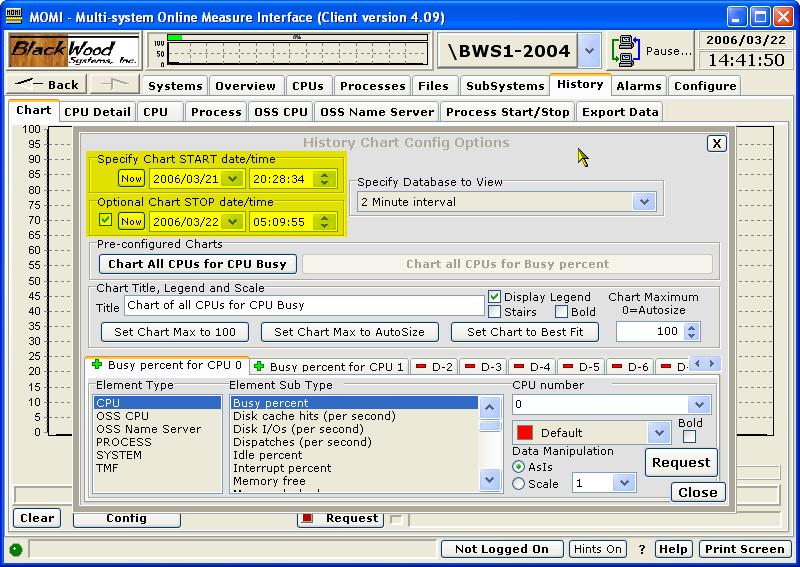The image size is (800, 567).
Task: Click the forward pulse navigation button
Action: (115, 84)
